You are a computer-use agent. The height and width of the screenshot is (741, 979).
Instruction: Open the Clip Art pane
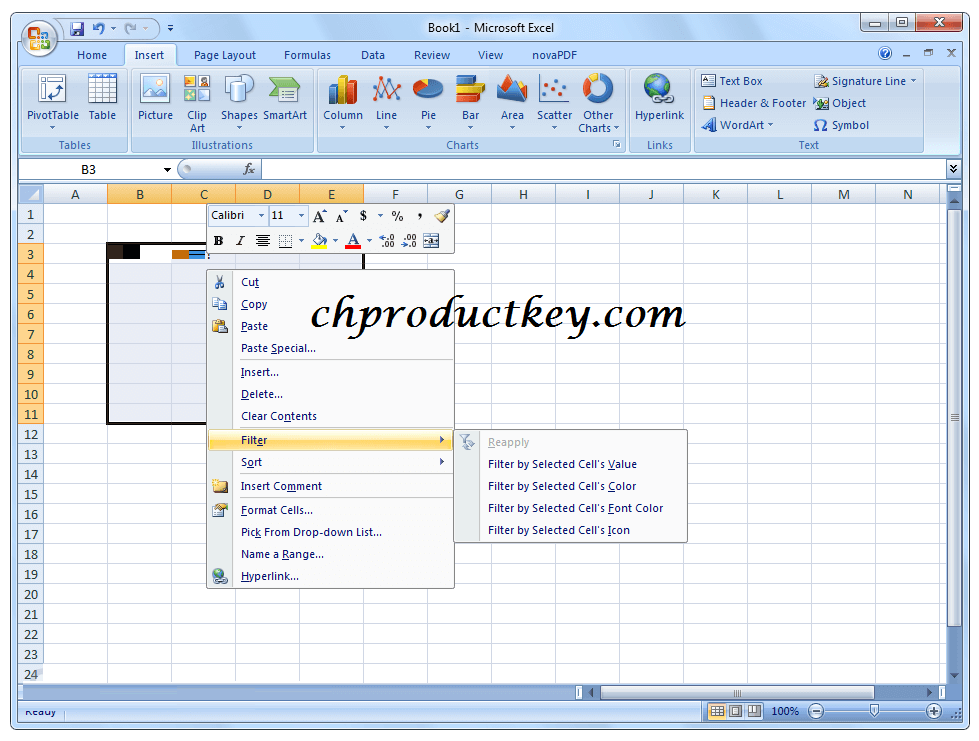[x=197, y=103]
